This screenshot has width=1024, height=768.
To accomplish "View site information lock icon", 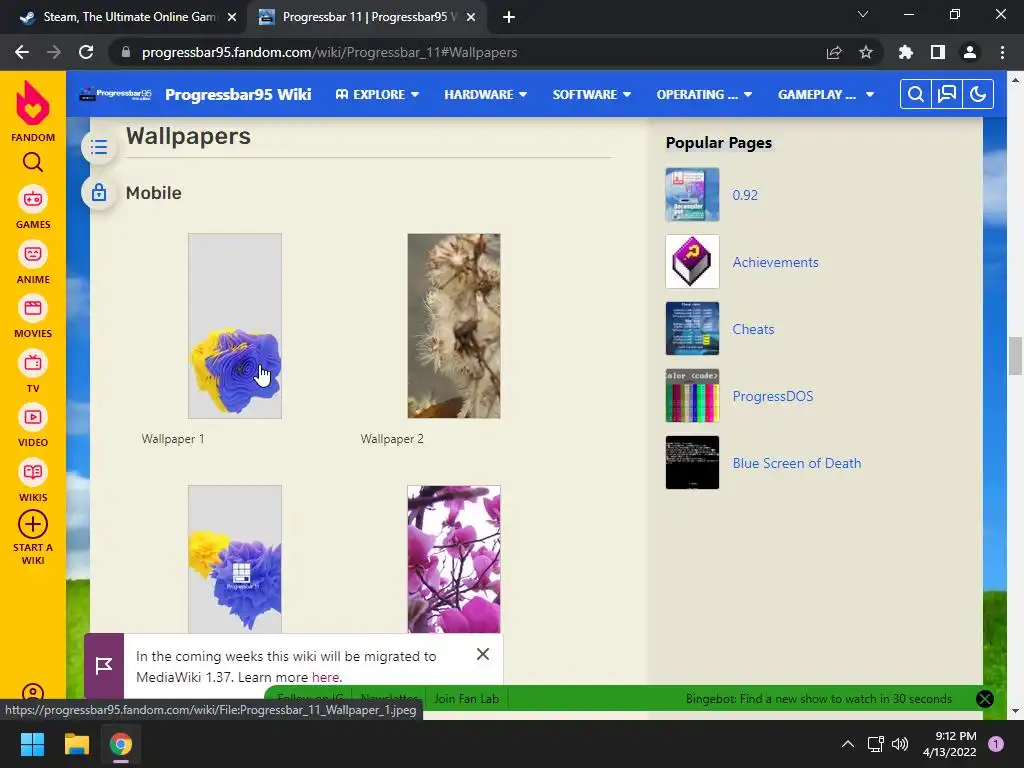I will click(126, 52).
